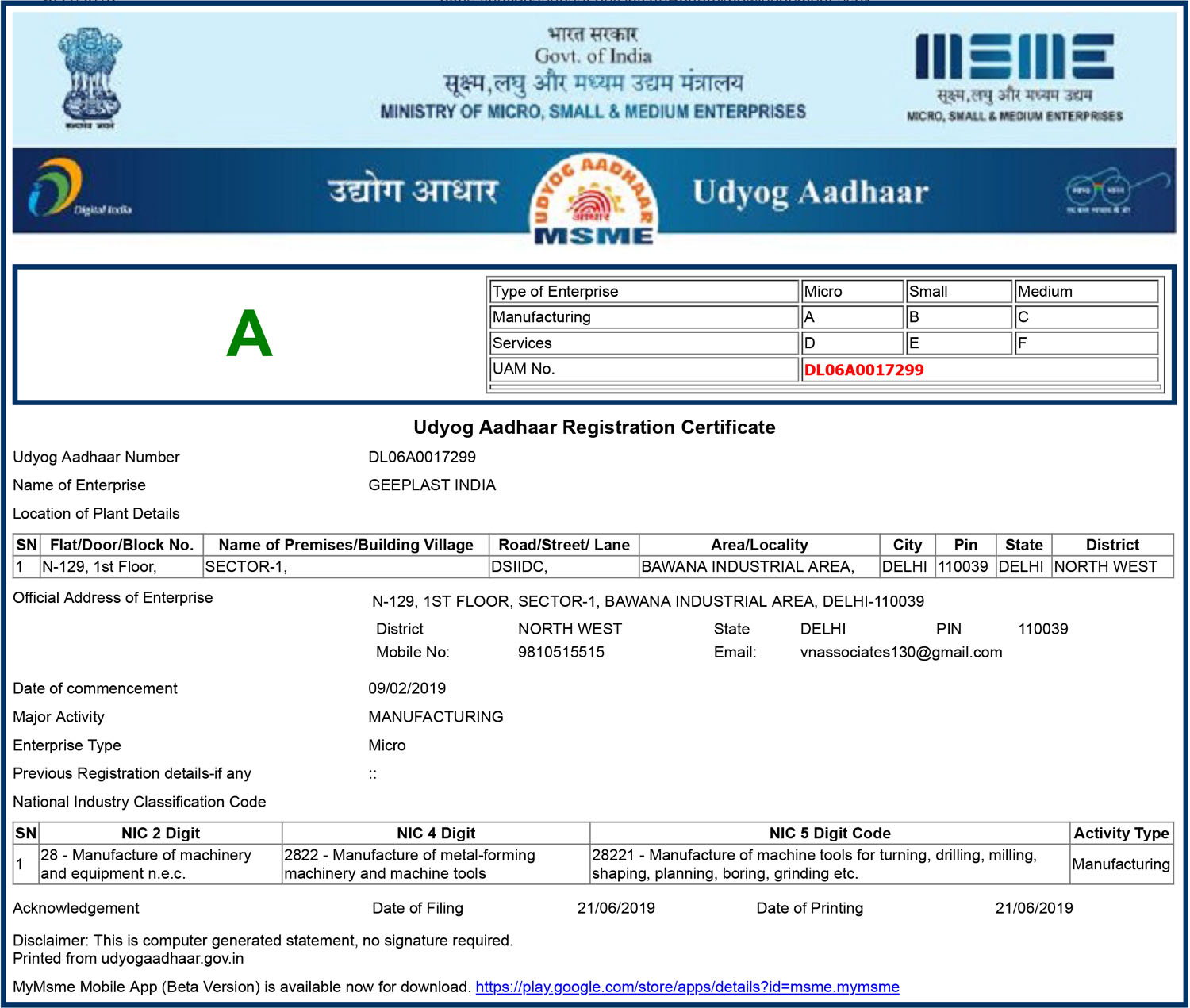Click the MSME logo at top right

click(1014, 76)
